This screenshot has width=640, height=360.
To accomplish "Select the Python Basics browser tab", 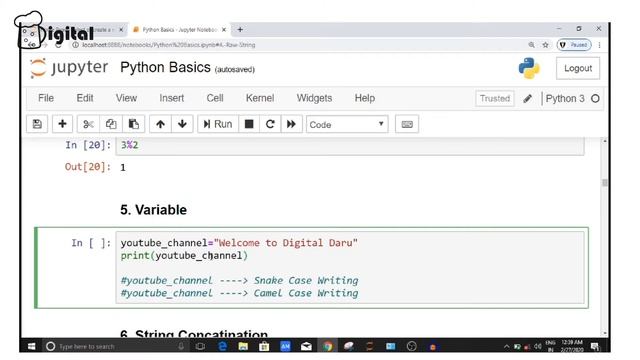I will point(179,30).
